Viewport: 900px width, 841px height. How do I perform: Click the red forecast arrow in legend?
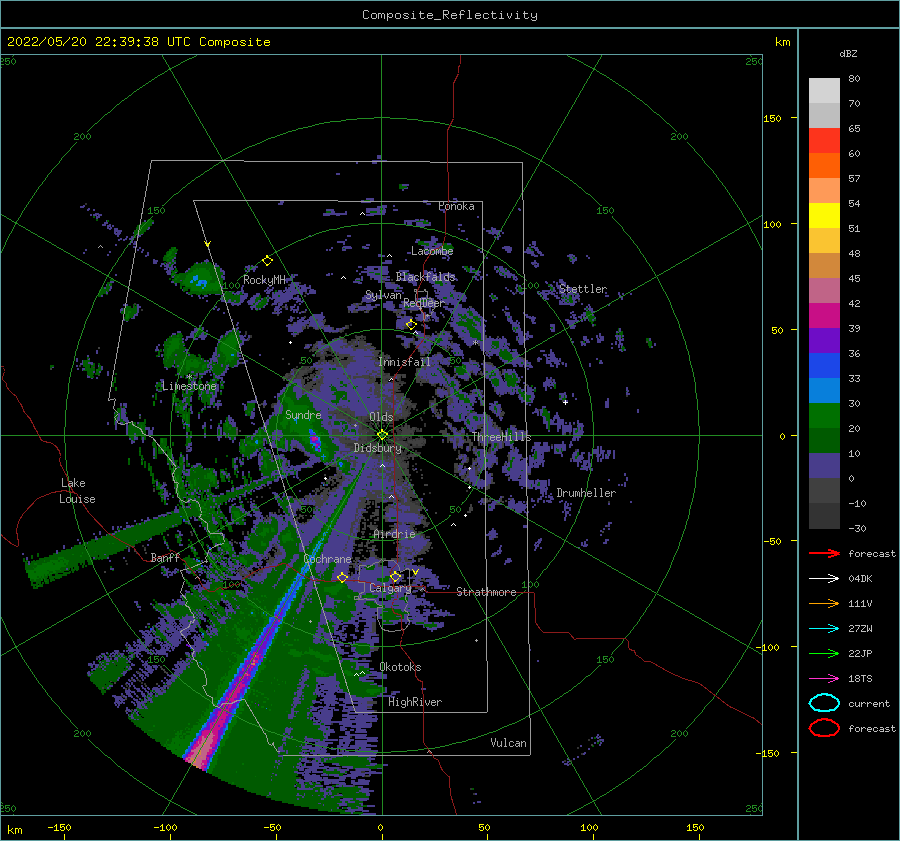(824, 553)
